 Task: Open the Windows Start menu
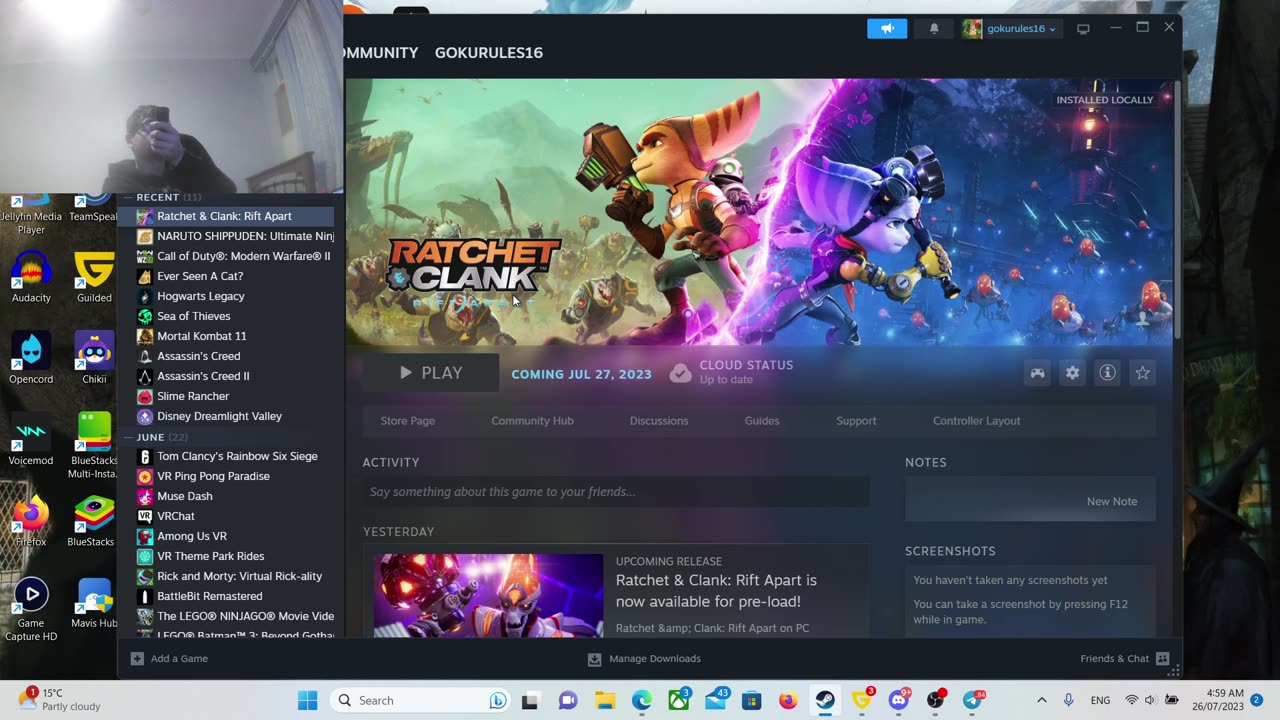[307, 700]
